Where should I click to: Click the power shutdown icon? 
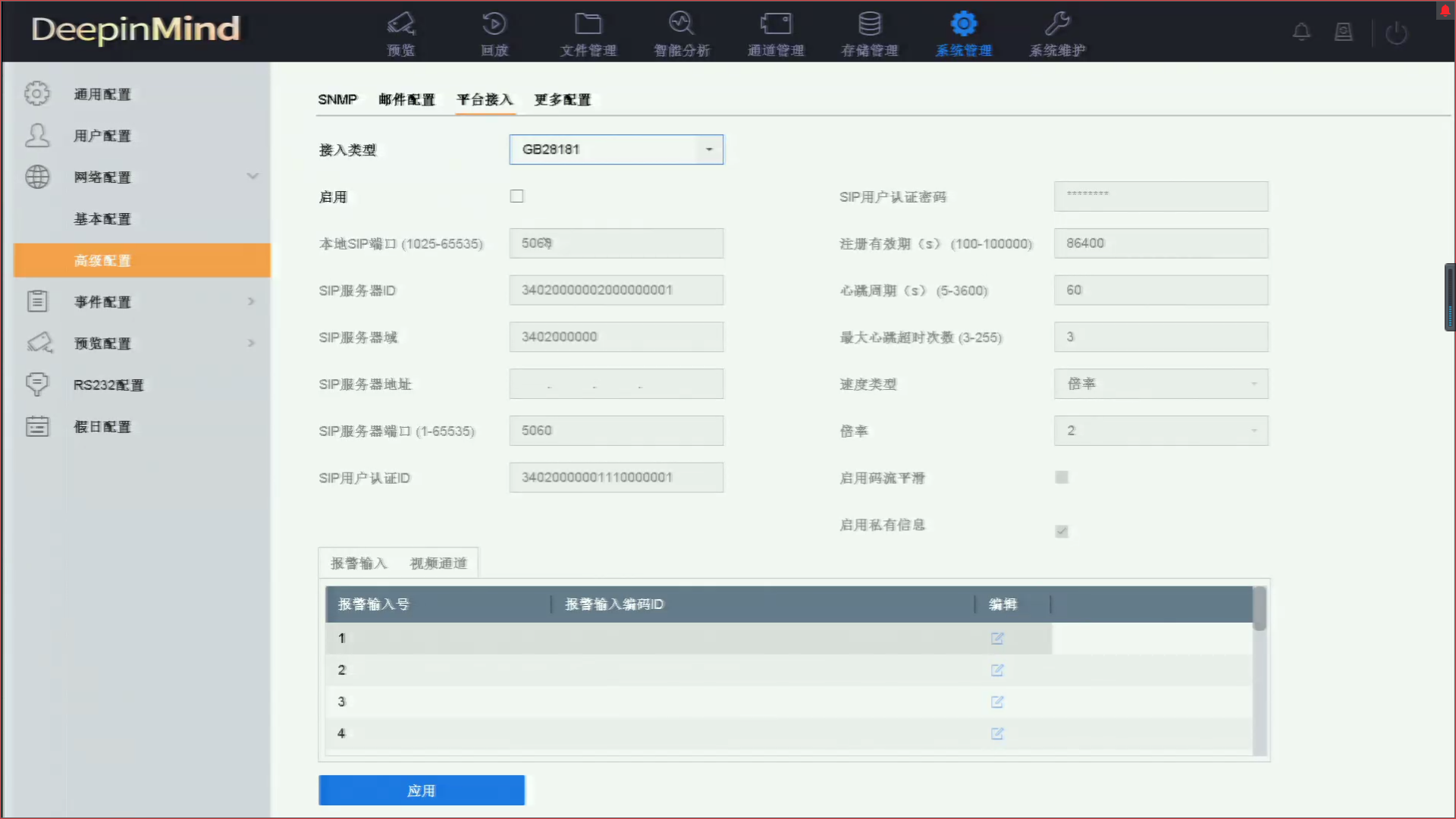(1396, 33)
